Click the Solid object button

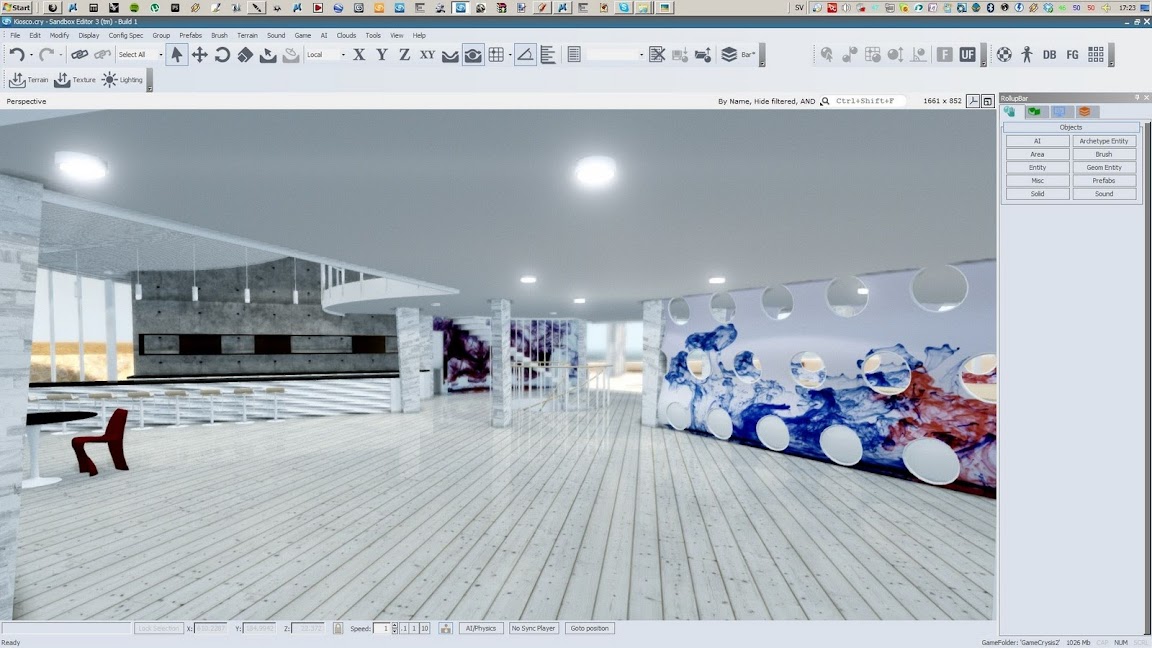coord(1037,194)
